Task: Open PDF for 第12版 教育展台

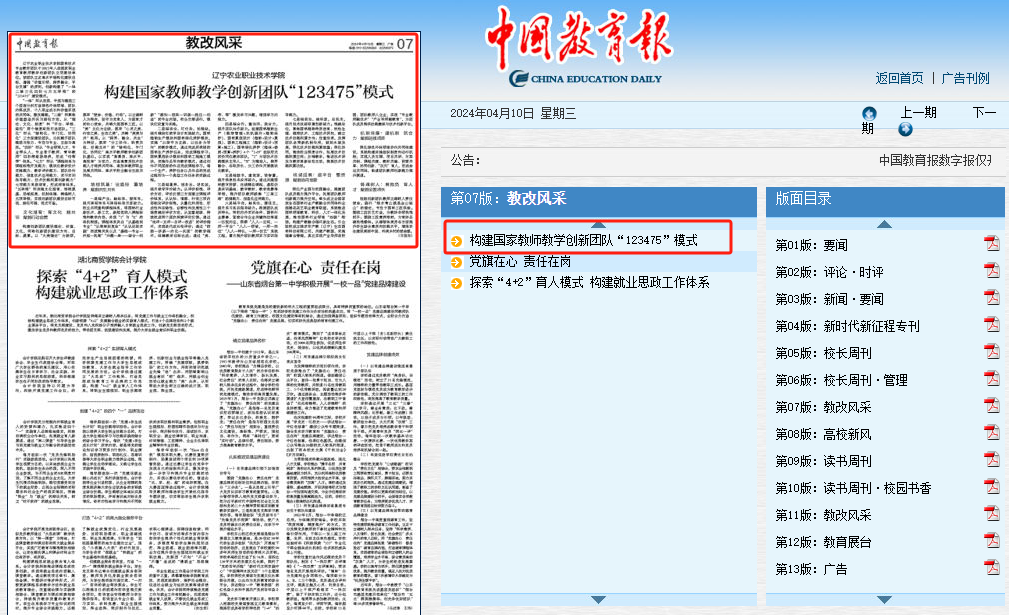Action: [x=991, y=542]
